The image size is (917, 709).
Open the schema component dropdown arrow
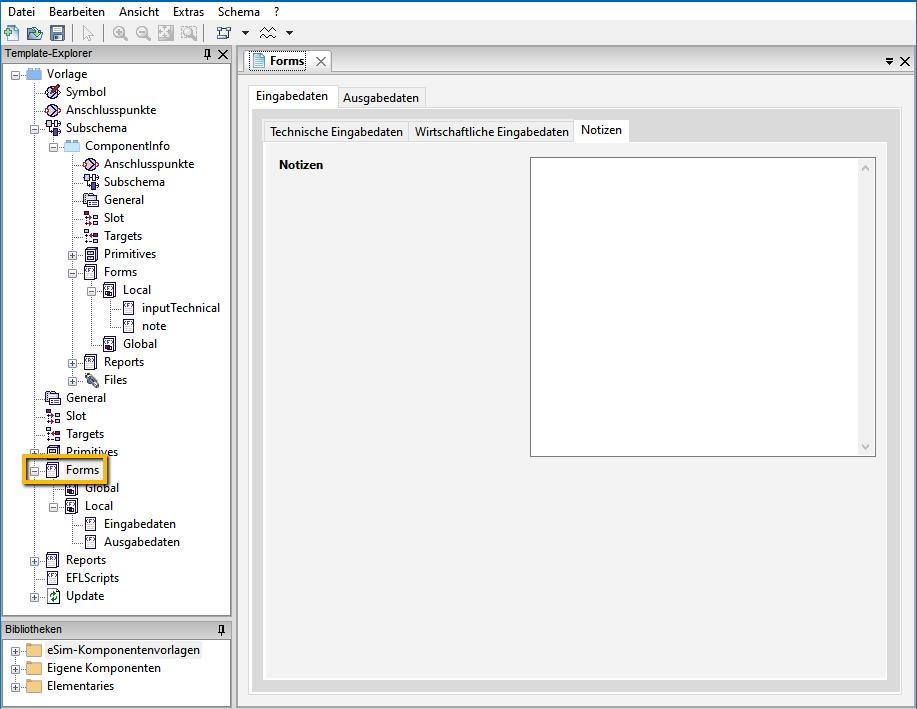(x=245, y=33)
